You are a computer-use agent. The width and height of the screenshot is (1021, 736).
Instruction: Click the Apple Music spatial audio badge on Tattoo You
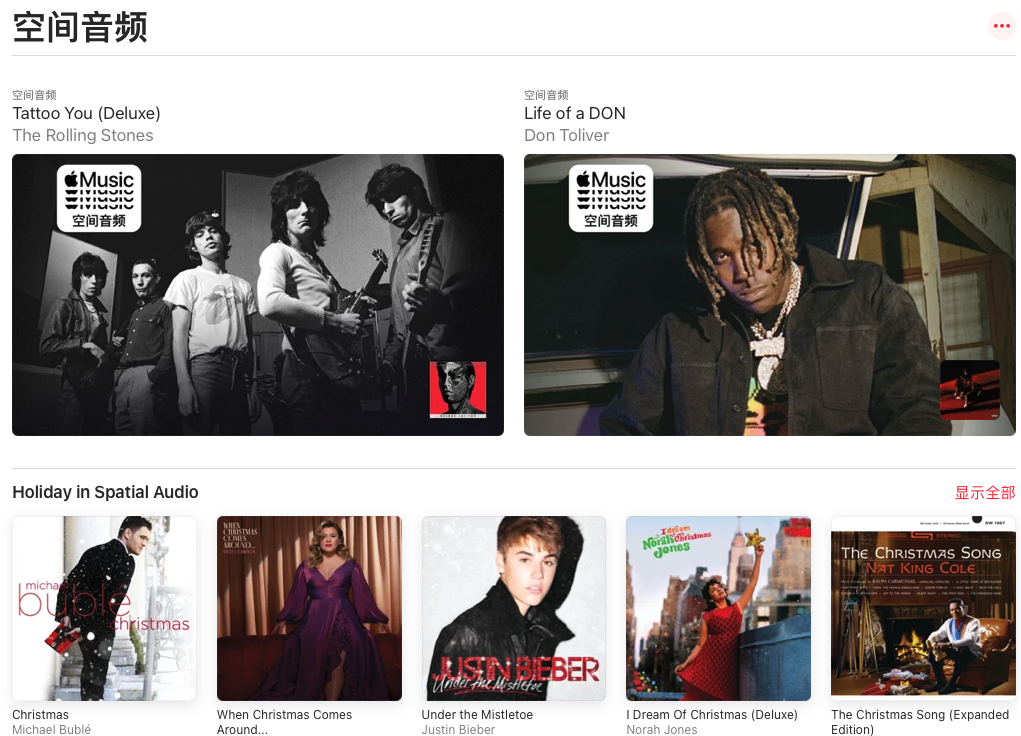(x=99, y=198)
